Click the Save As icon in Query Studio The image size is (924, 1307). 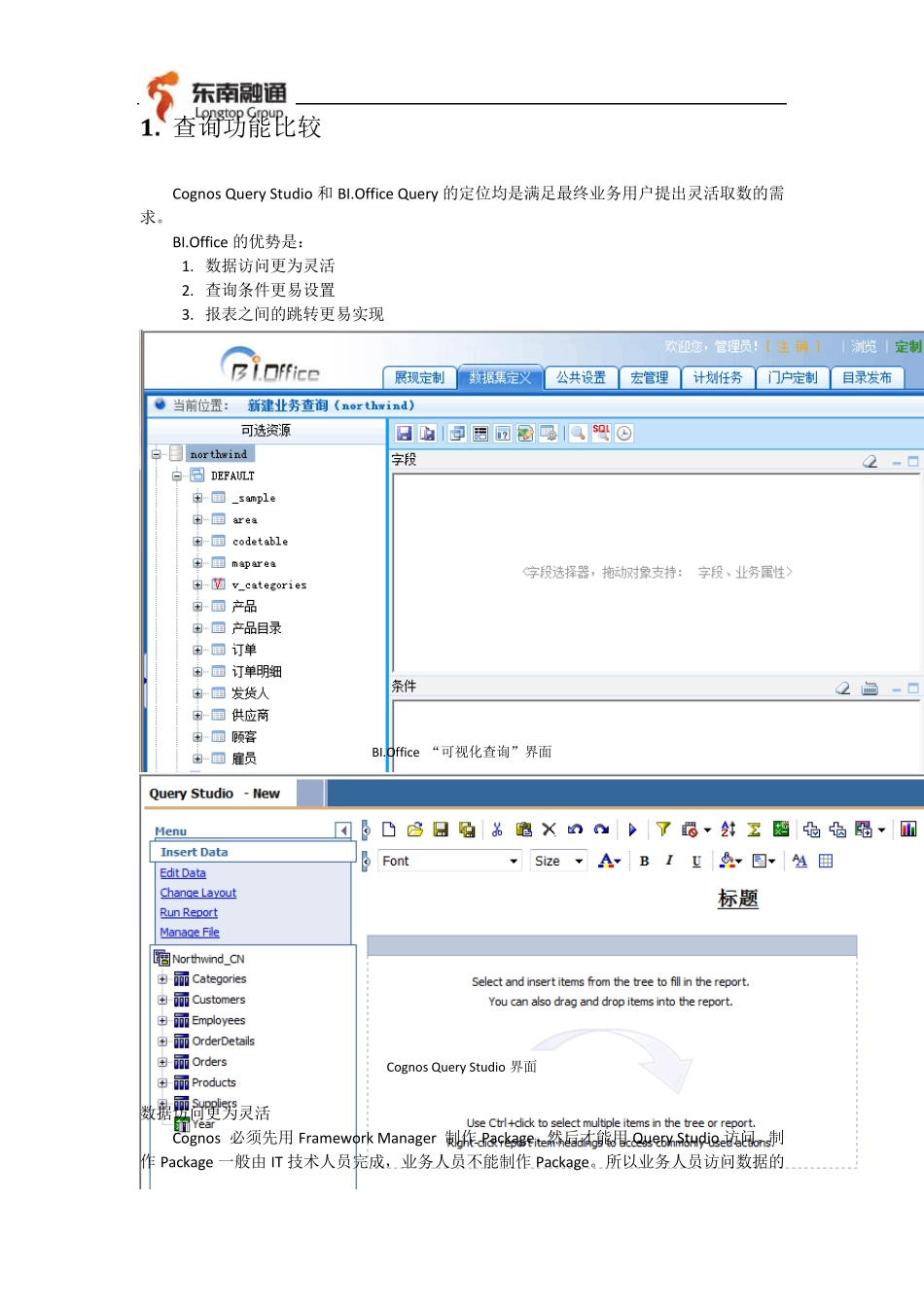click(x=467, y=830)
